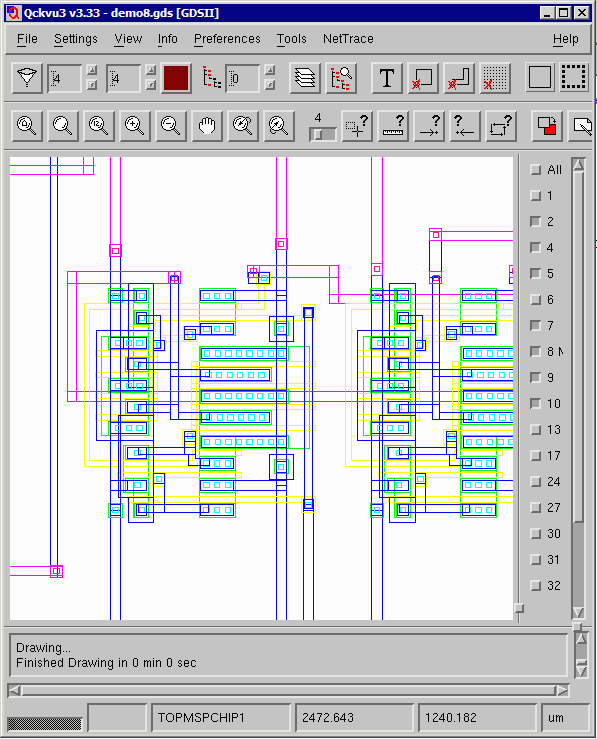Toggle layer 31 checkbox
597x739 pixels.
[x=536, y=559]
